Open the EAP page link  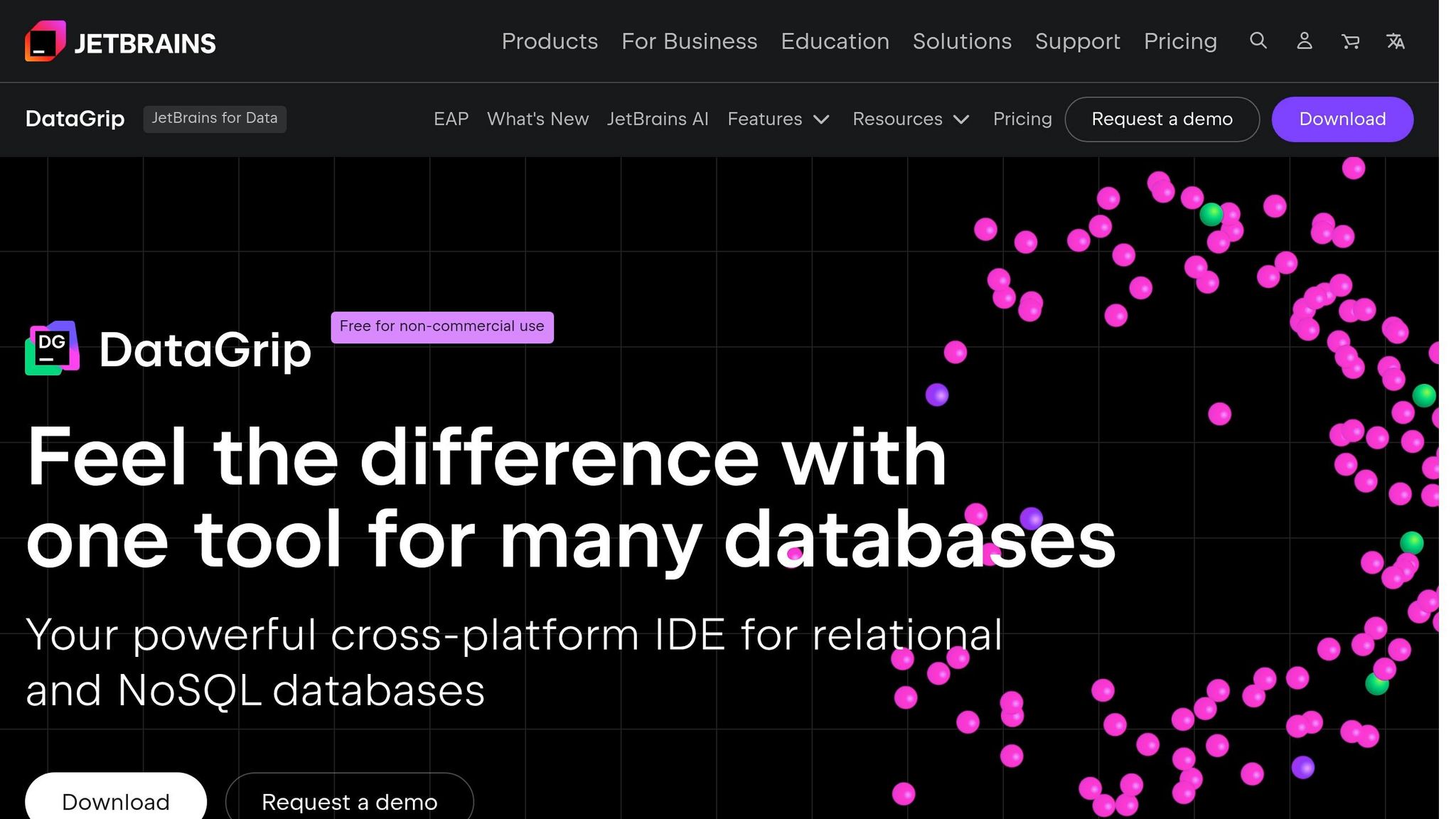click(x=451, y=119)
